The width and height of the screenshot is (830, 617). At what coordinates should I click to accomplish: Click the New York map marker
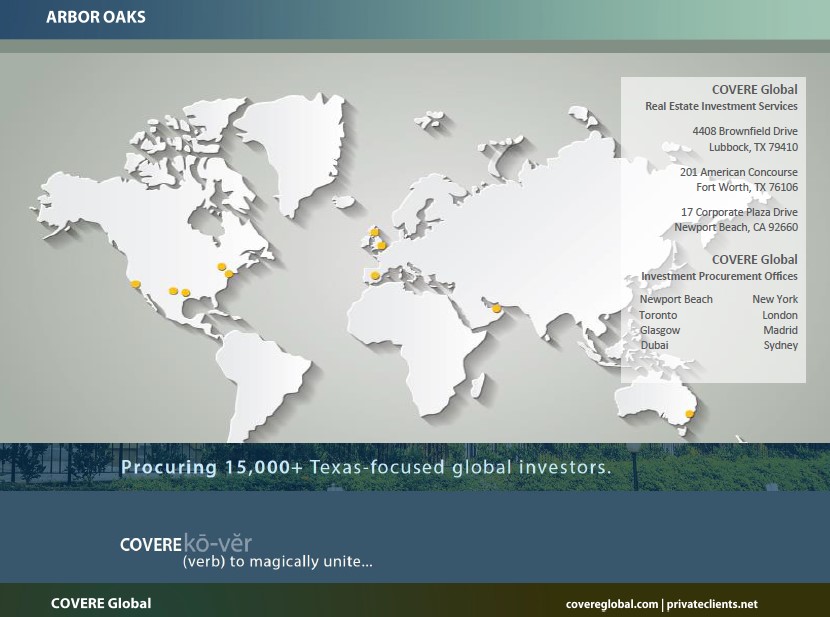[x=229, y=274]
